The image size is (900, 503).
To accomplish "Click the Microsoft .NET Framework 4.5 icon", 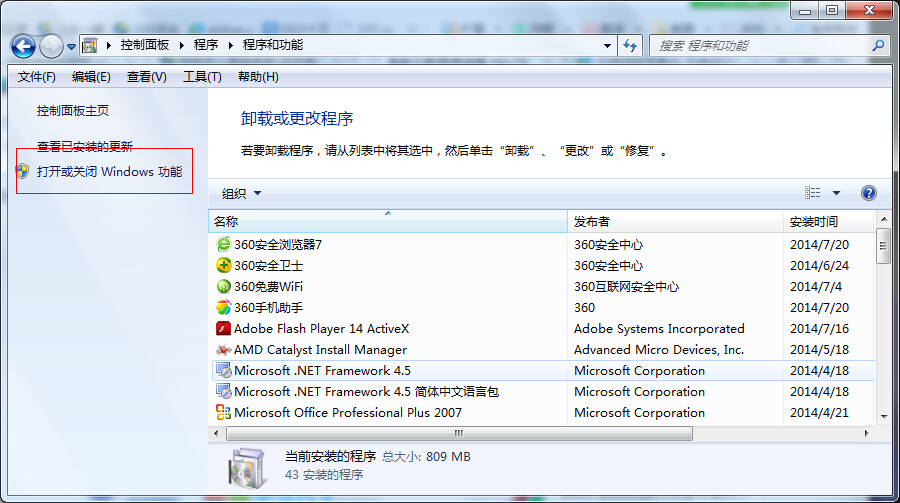I will tap(223, 370).
